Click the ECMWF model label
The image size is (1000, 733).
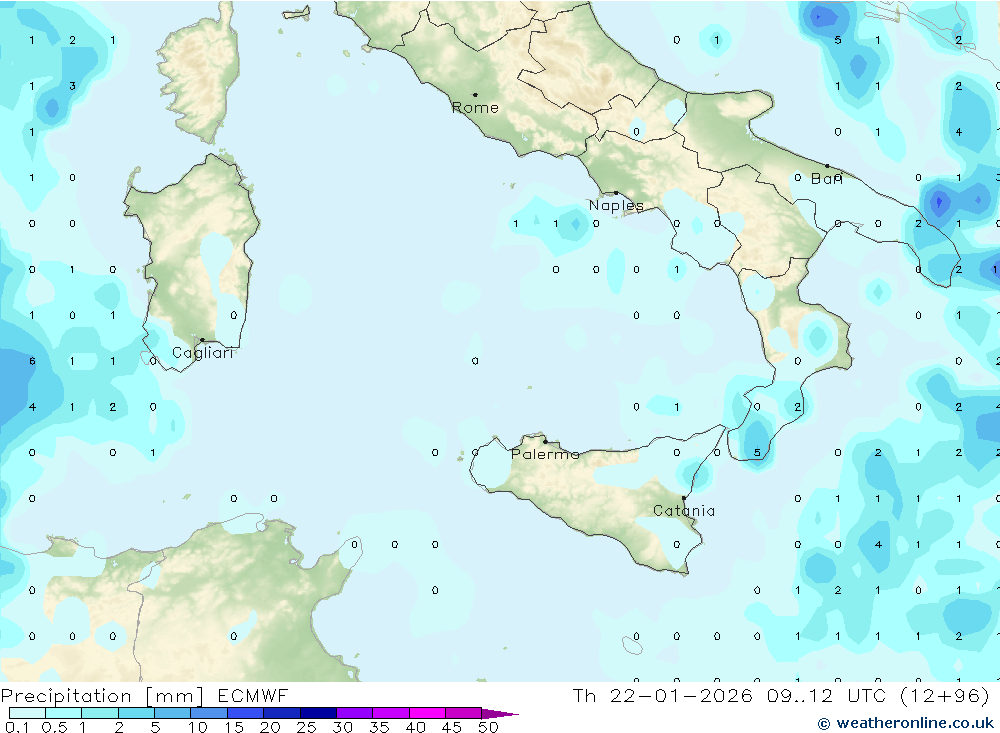point(253,696)
